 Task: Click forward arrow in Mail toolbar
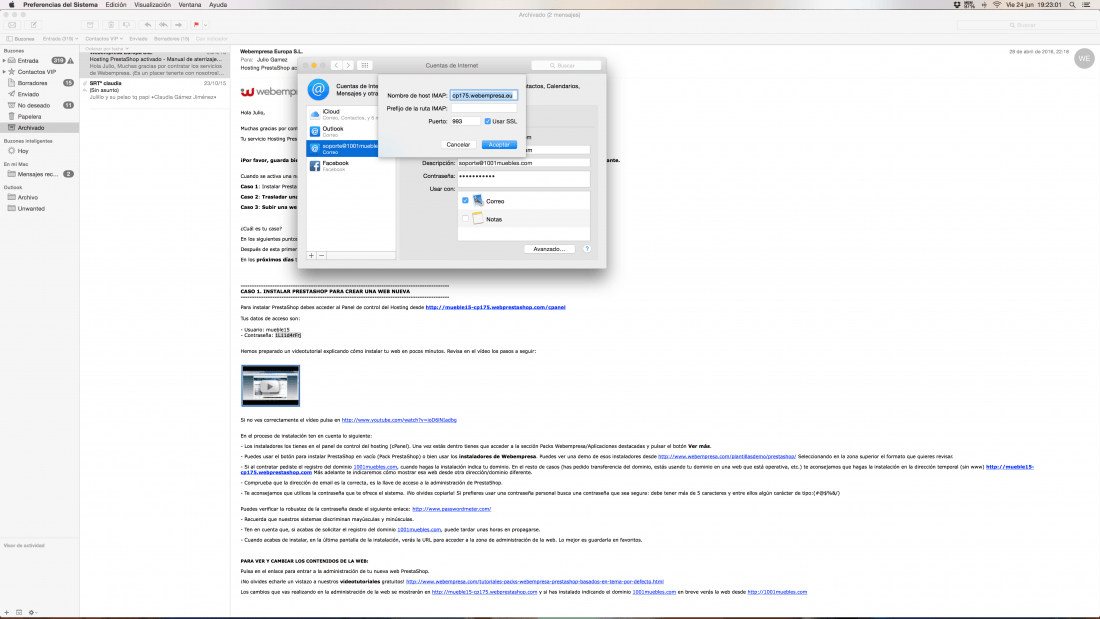pyautogui.click(x=178, y=25)
